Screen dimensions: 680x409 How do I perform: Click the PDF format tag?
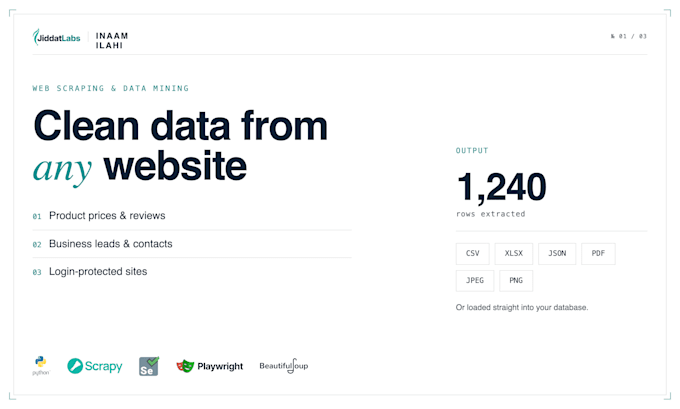598,254
